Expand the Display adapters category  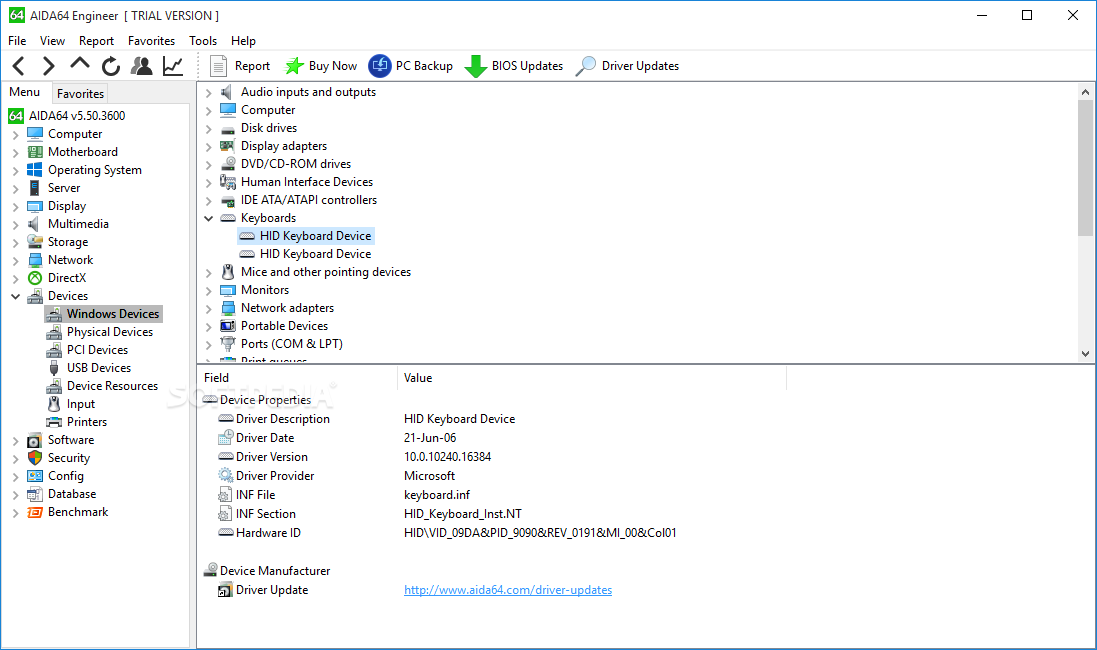208,146
